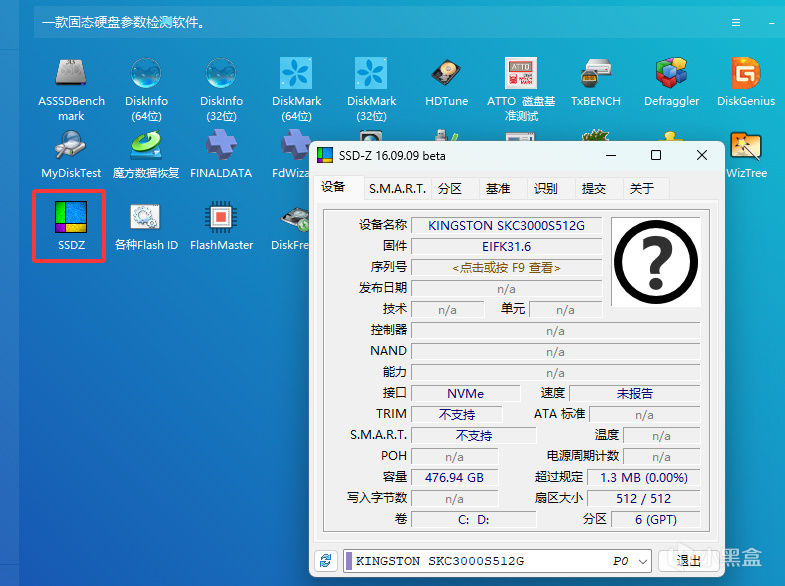Screen dimensions: 785x586
Task: Maximize the SSD-Z window
Action: click(x=656, y=156)
